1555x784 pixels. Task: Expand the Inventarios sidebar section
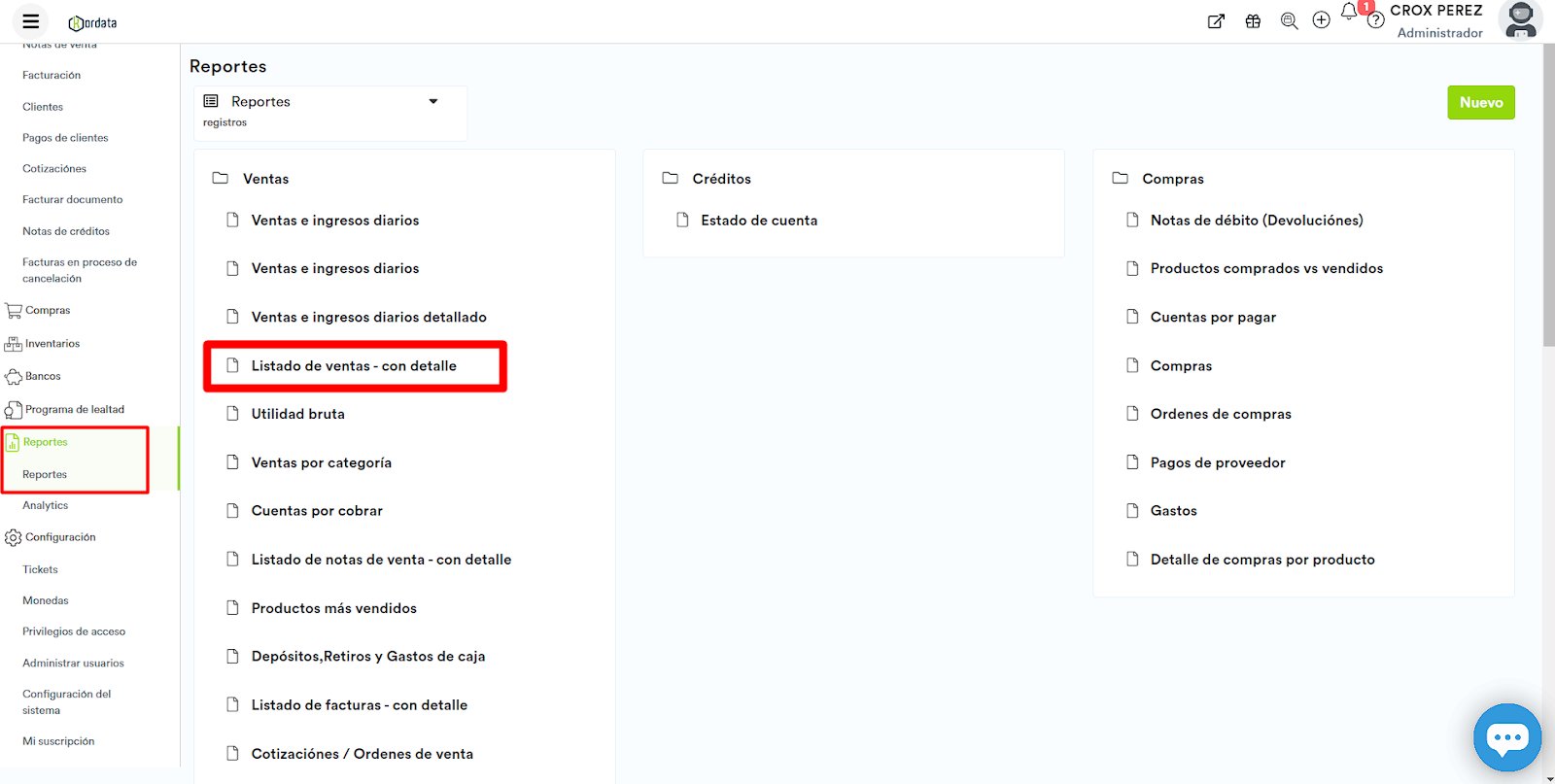52,344
